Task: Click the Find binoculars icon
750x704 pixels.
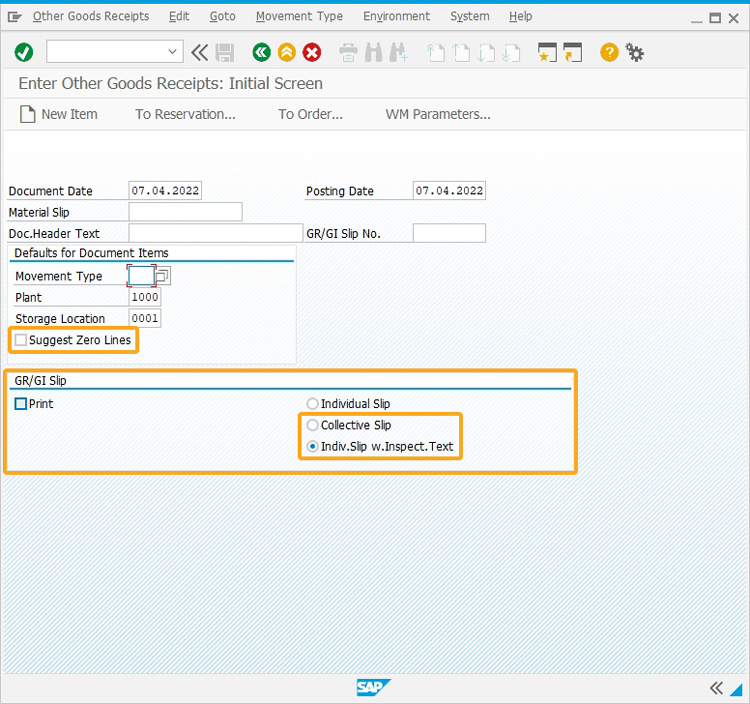Action: (x=374, y=53)
